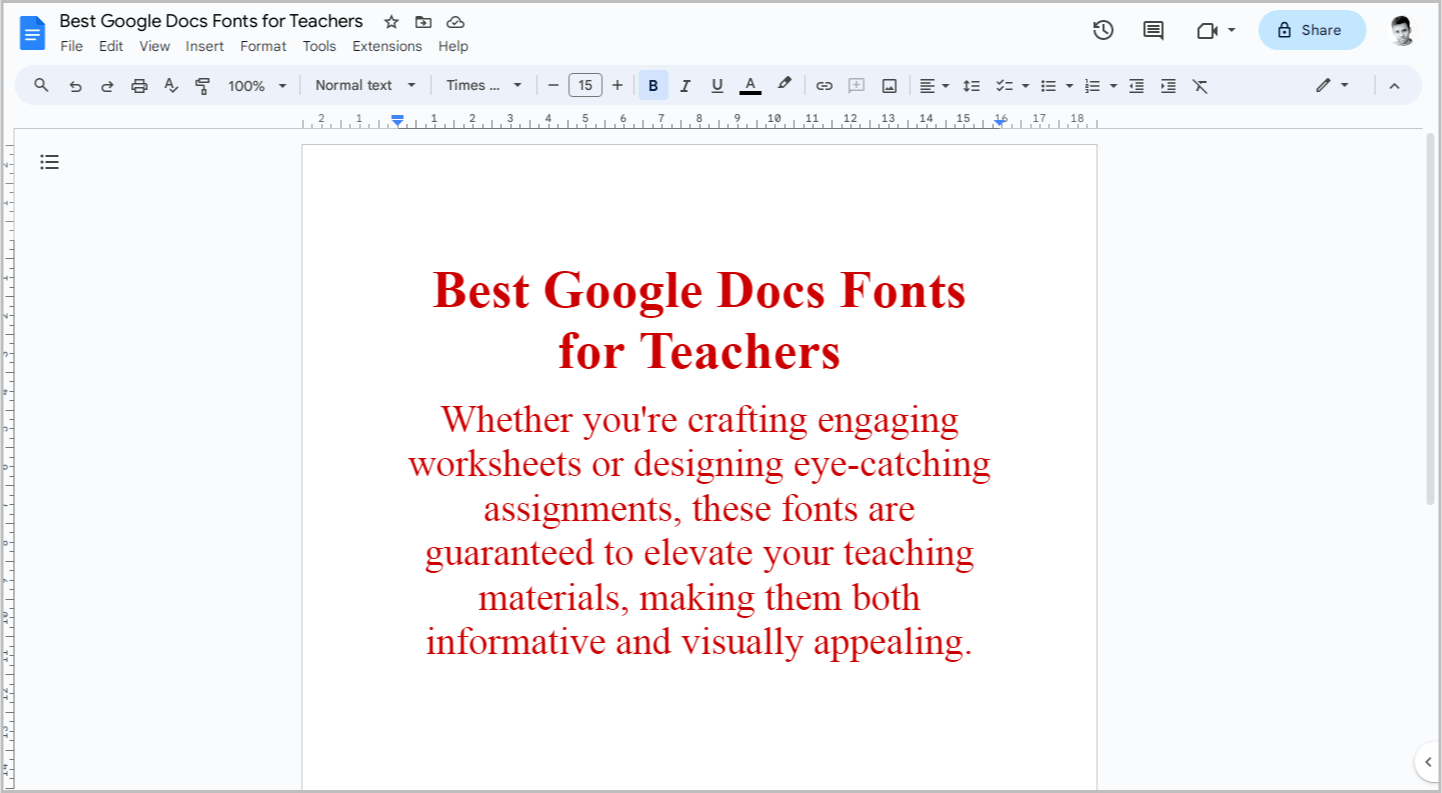Toggle bold formatting
This screenshot has width=1442, height=793.
pos(652,85)
